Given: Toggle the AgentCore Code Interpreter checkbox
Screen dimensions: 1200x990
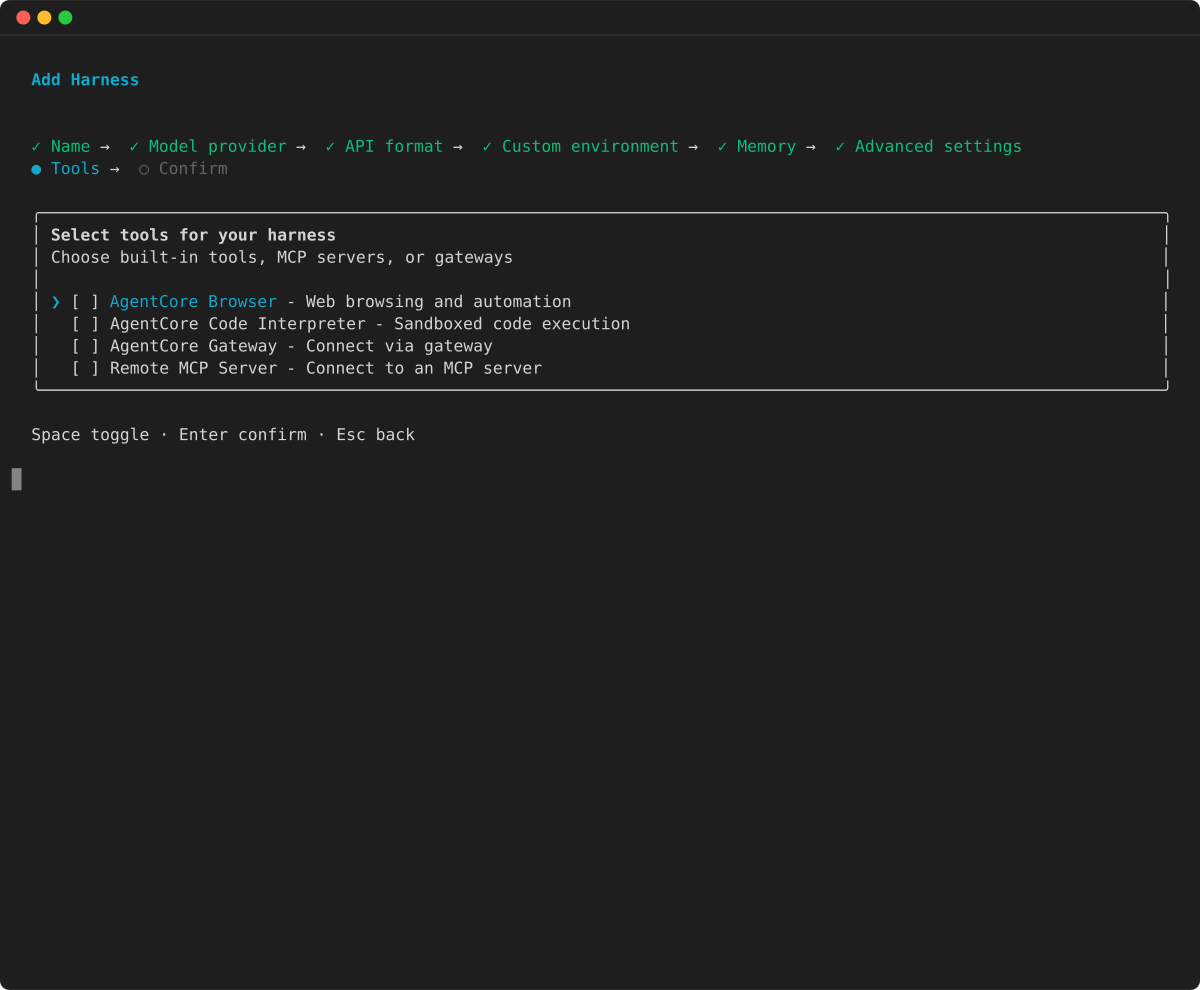Looking at the screenshot, I should tap(85, 324).
